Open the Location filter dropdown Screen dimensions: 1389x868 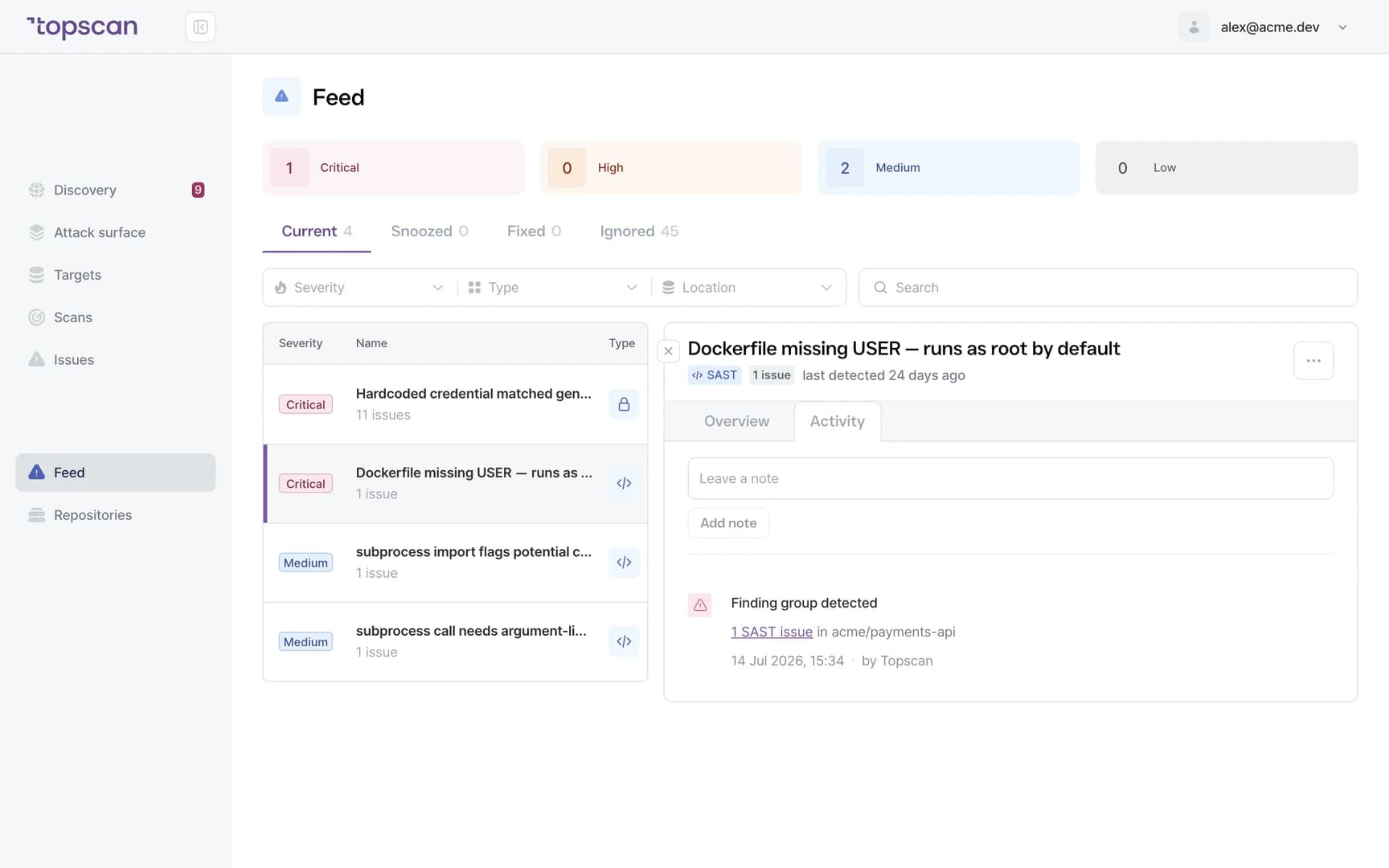tap(748, 288)
